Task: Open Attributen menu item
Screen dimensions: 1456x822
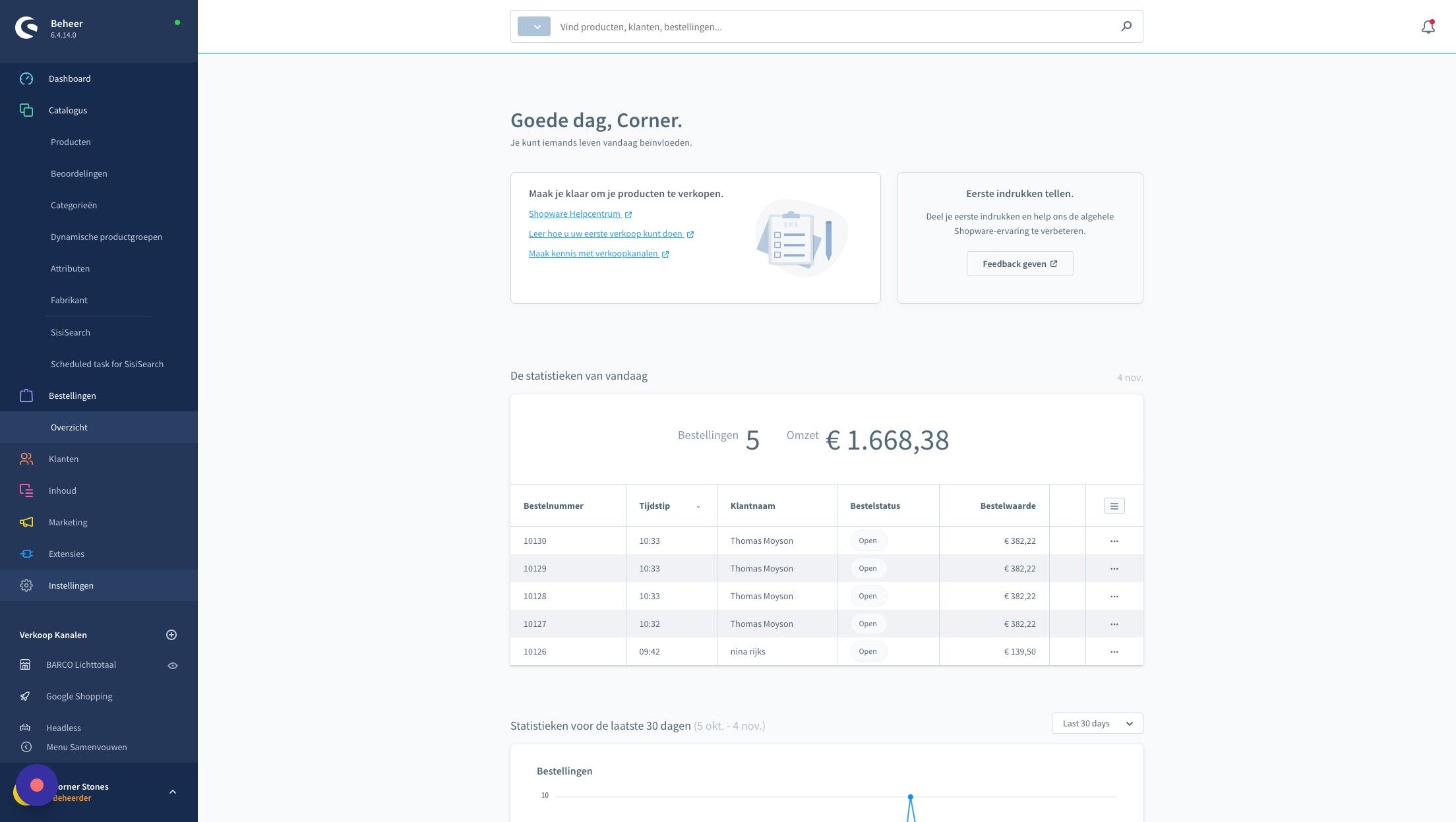Action: tap(70, 268)
